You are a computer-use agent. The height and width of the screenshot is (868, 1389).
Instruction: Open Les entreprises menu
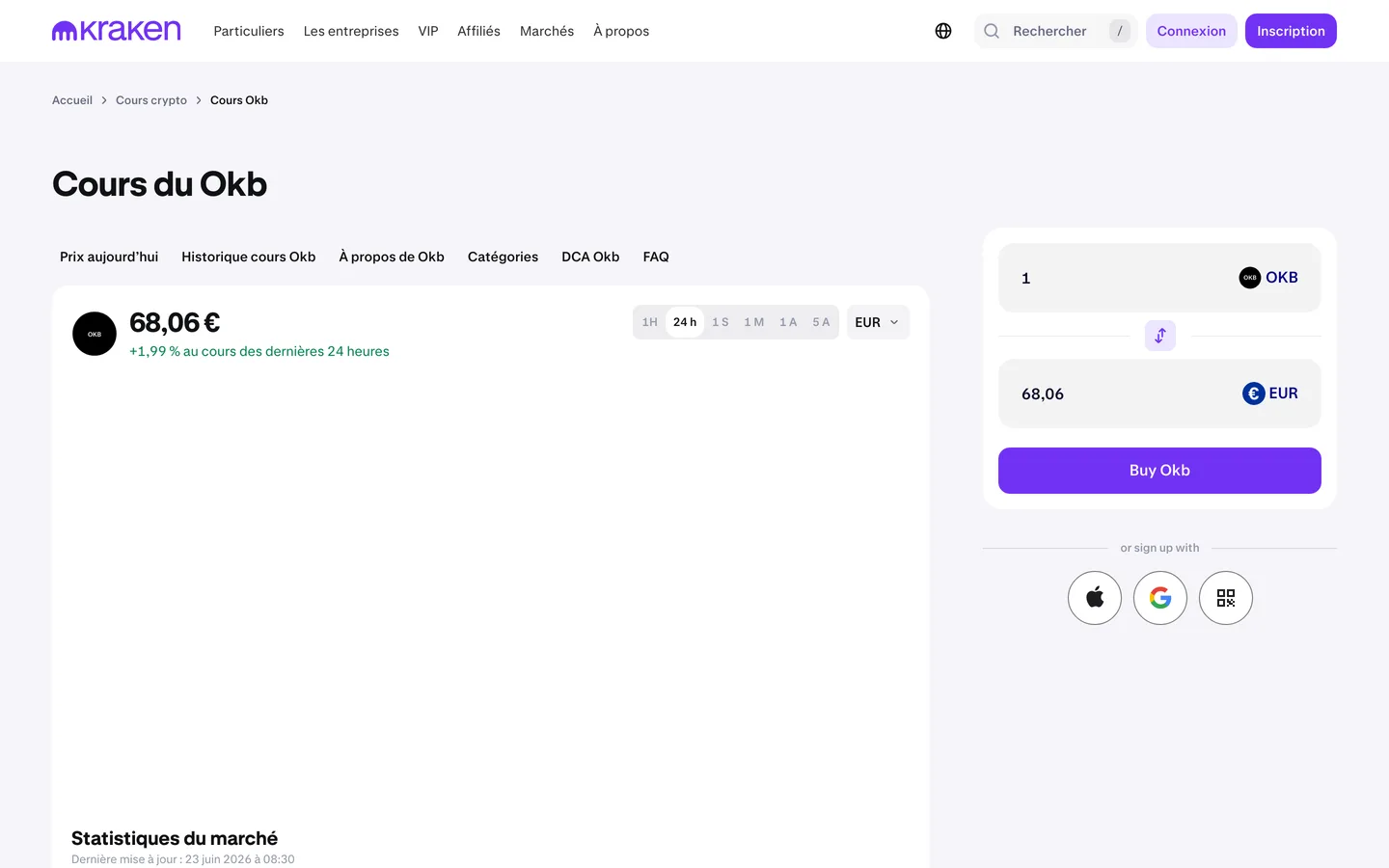coord(351,31)
